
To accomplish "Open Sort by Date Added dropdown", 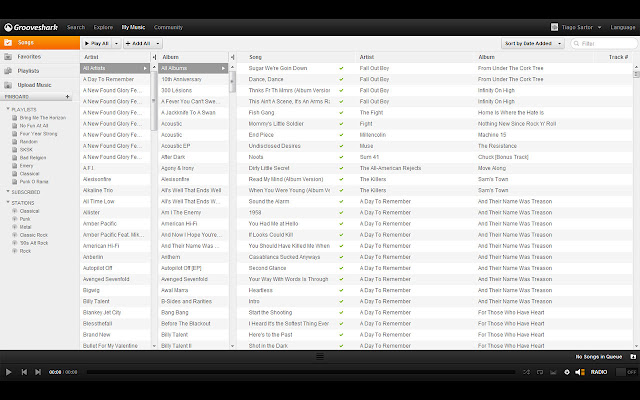I will [533, 43].
